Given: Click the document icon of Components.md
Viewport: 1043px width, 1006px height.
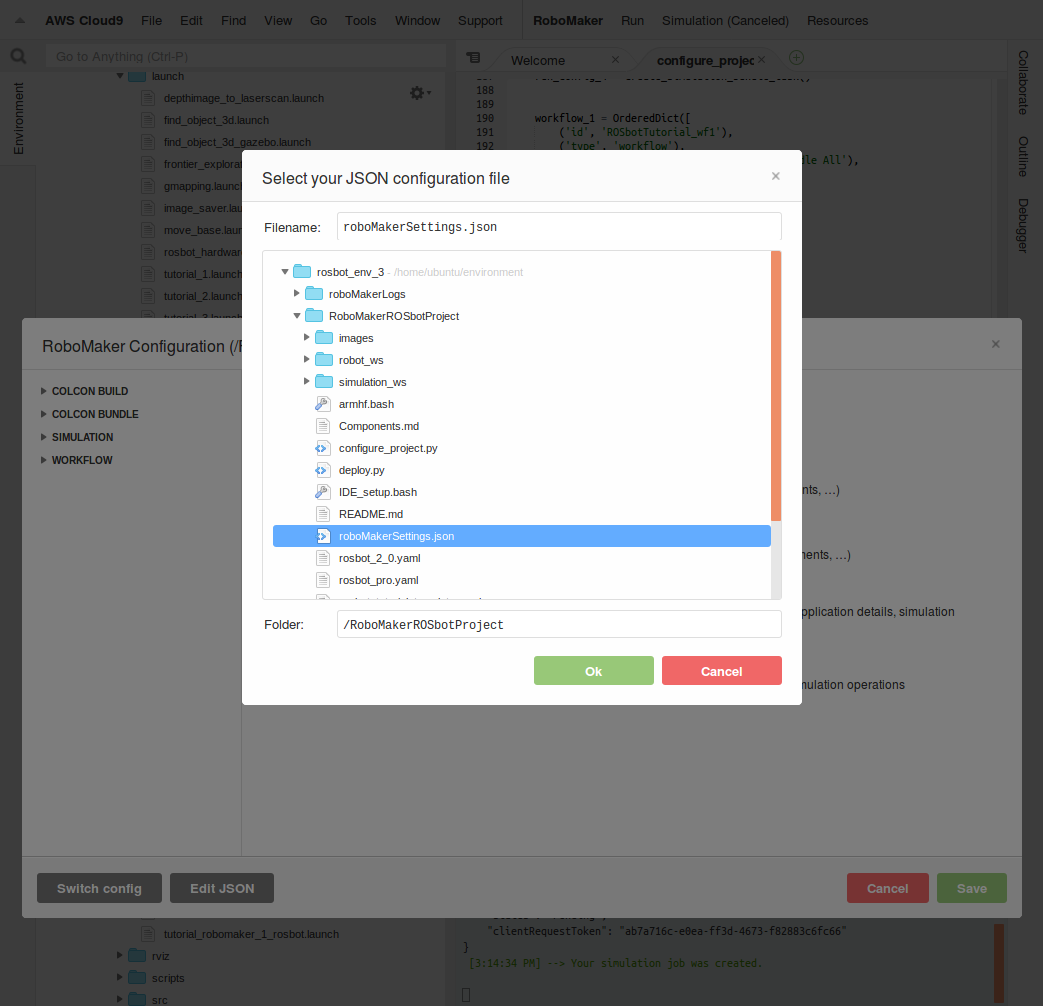Looking at the screenshot, I should coord(323,426).
